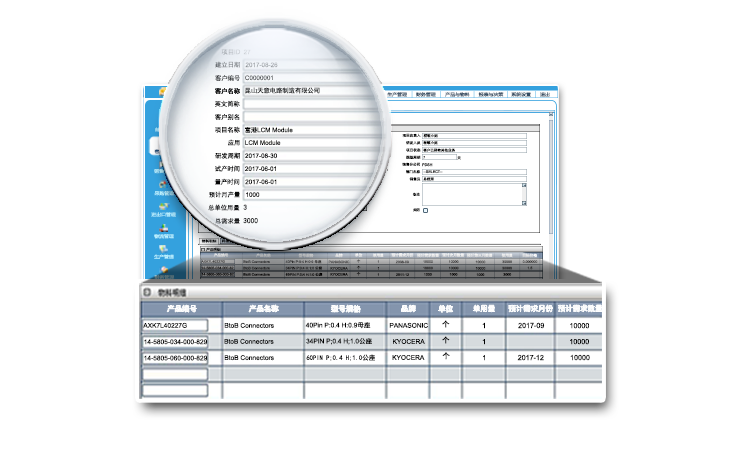Viewport: 740px width, 455px height.
Task: Click the 系统设置 menu tab
Action: [524, 94]
